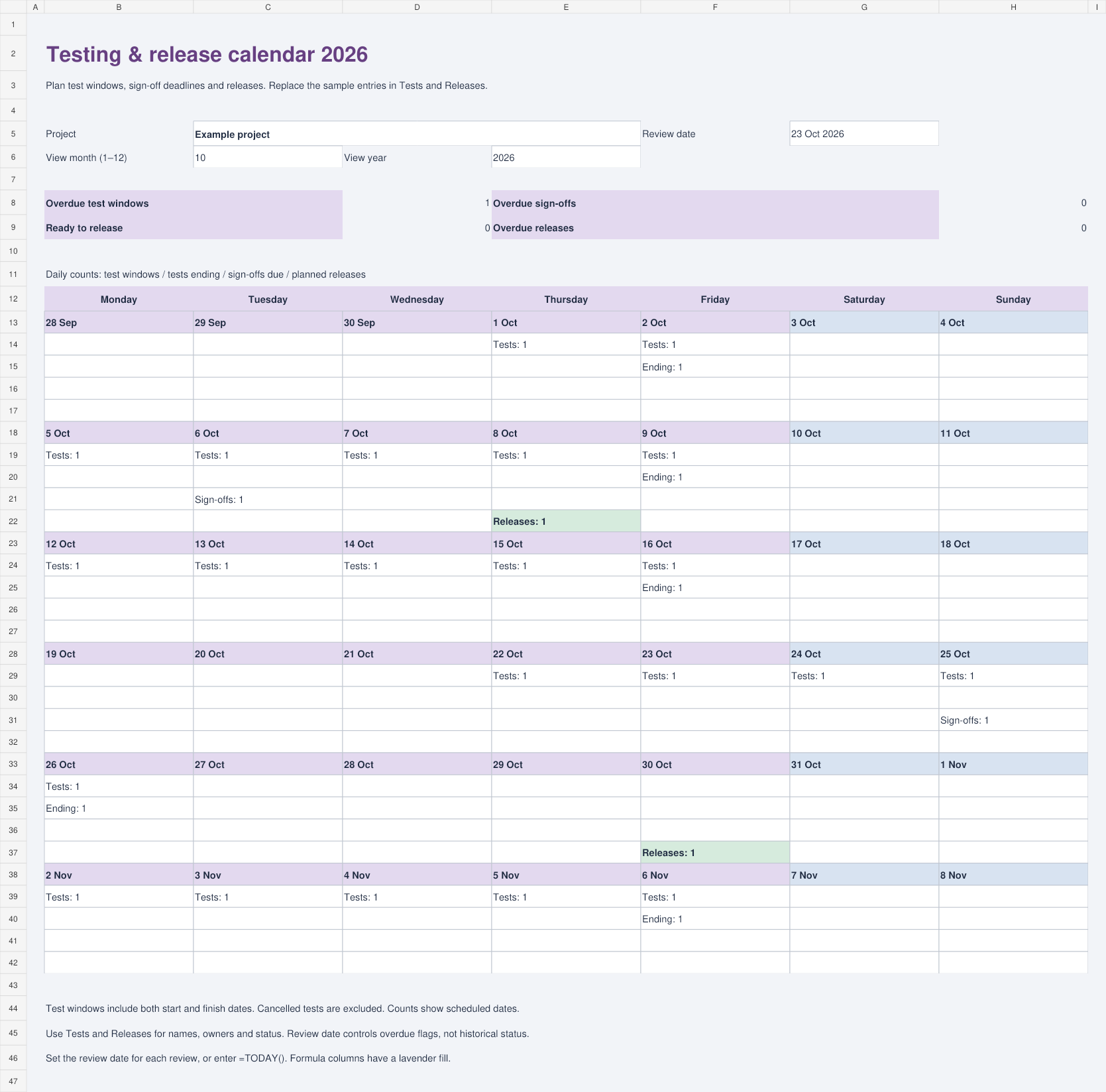Click the Overdue releases label
This screenshot has width=1106, height=1092.
click(x=715, y=228)
